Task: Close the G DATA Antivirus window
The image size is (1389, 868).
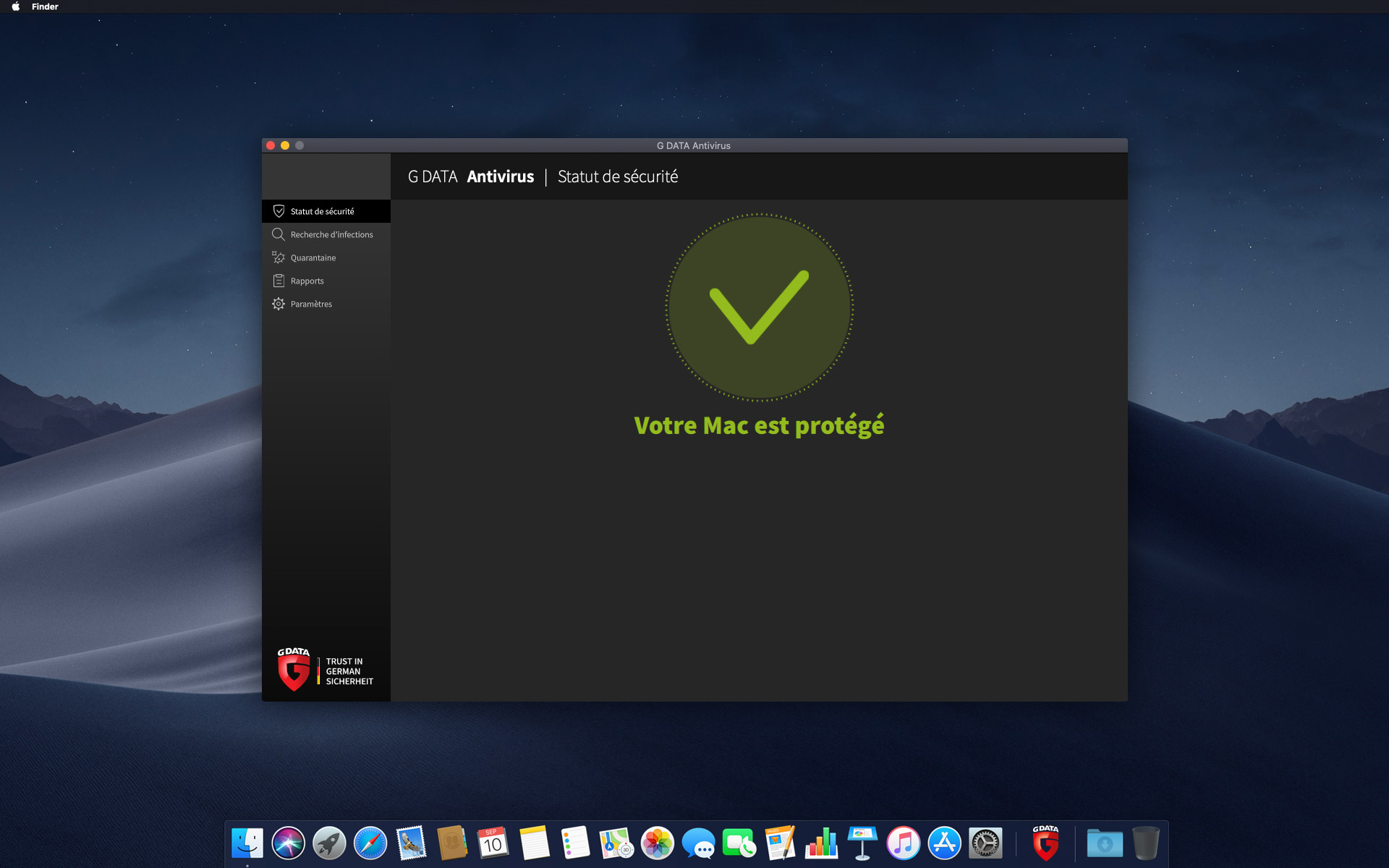Action: click(x=271, y=145)
